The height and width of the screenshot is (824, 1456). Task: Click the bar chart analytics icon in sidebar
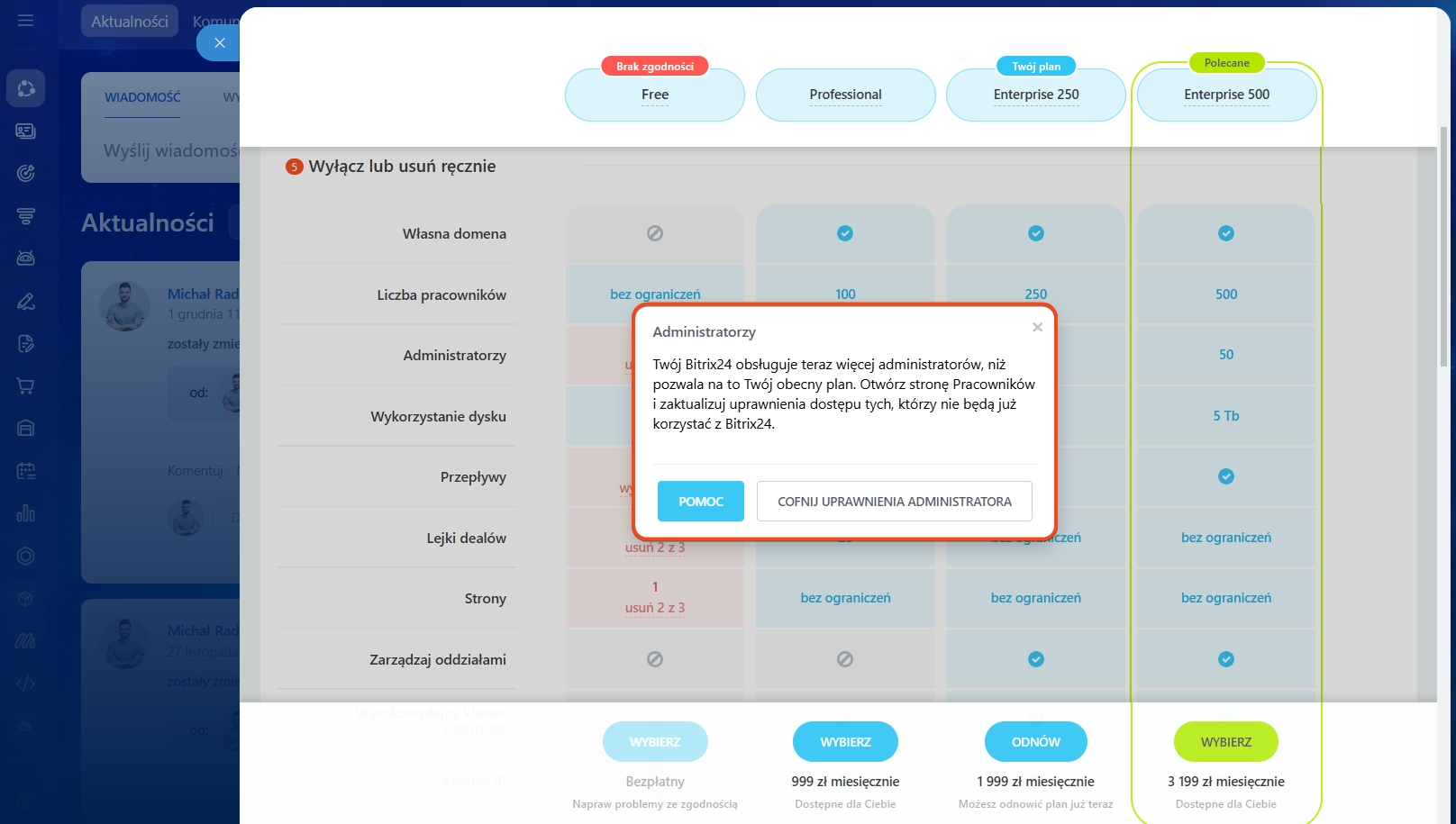(x=25, y=513)
